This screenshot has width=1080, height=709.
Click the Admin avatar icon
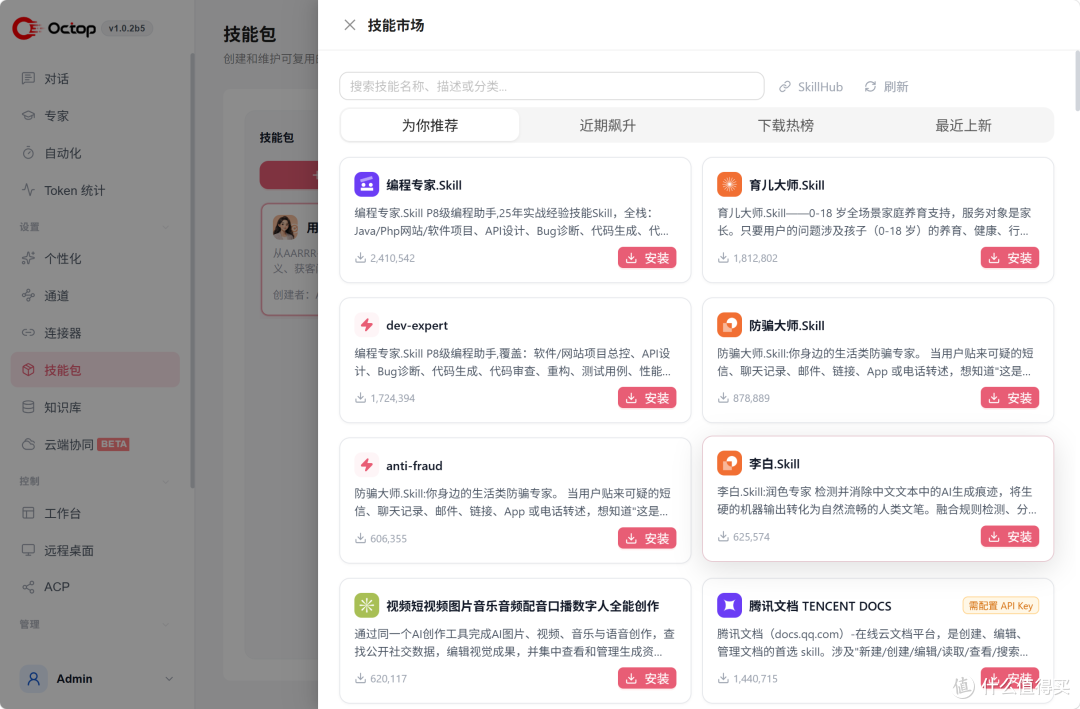[33, 679]
